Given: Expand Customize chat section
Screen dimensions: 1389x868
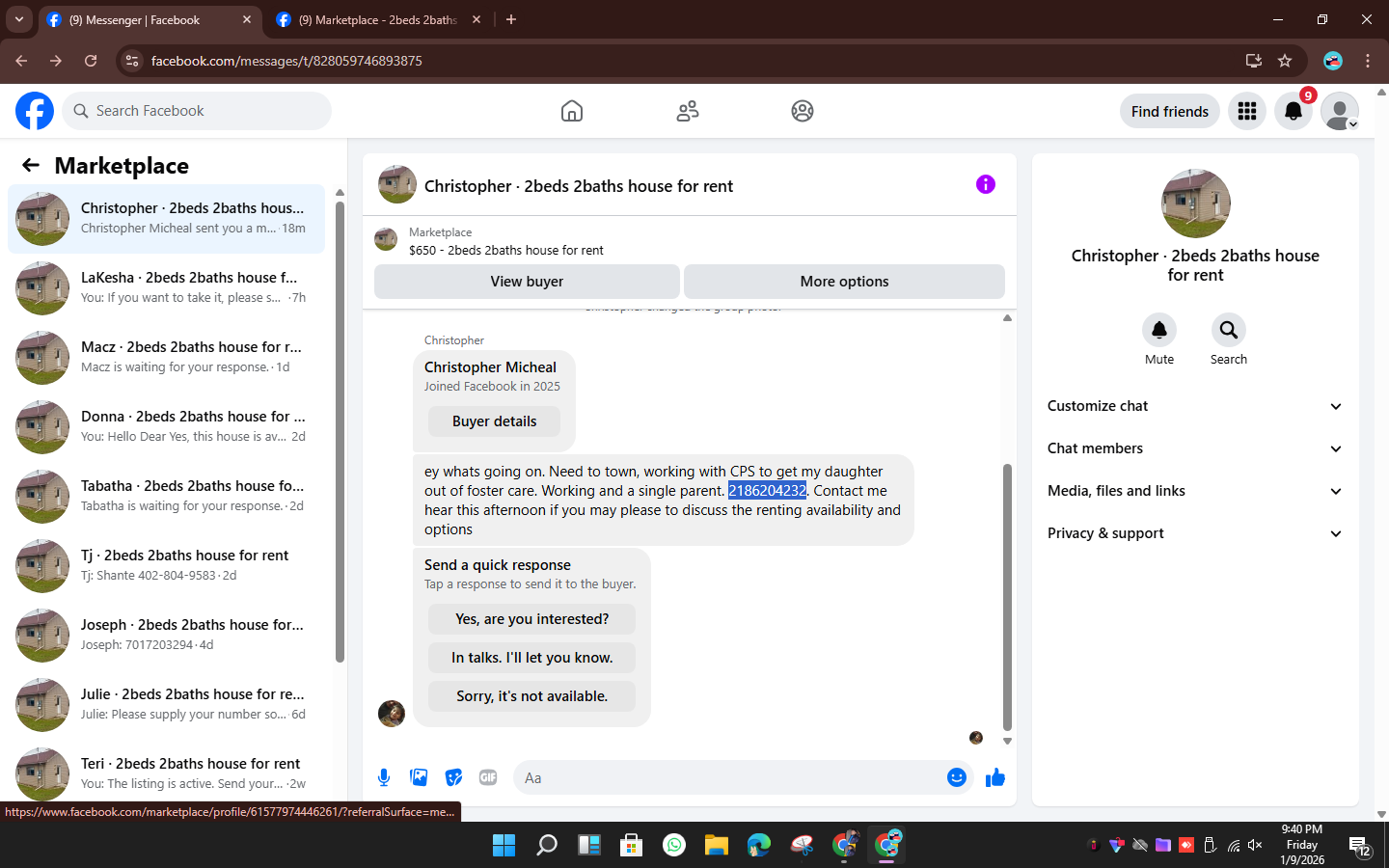Looking at the screenshot, I should pyautogui.click(x=1195, y=406).
